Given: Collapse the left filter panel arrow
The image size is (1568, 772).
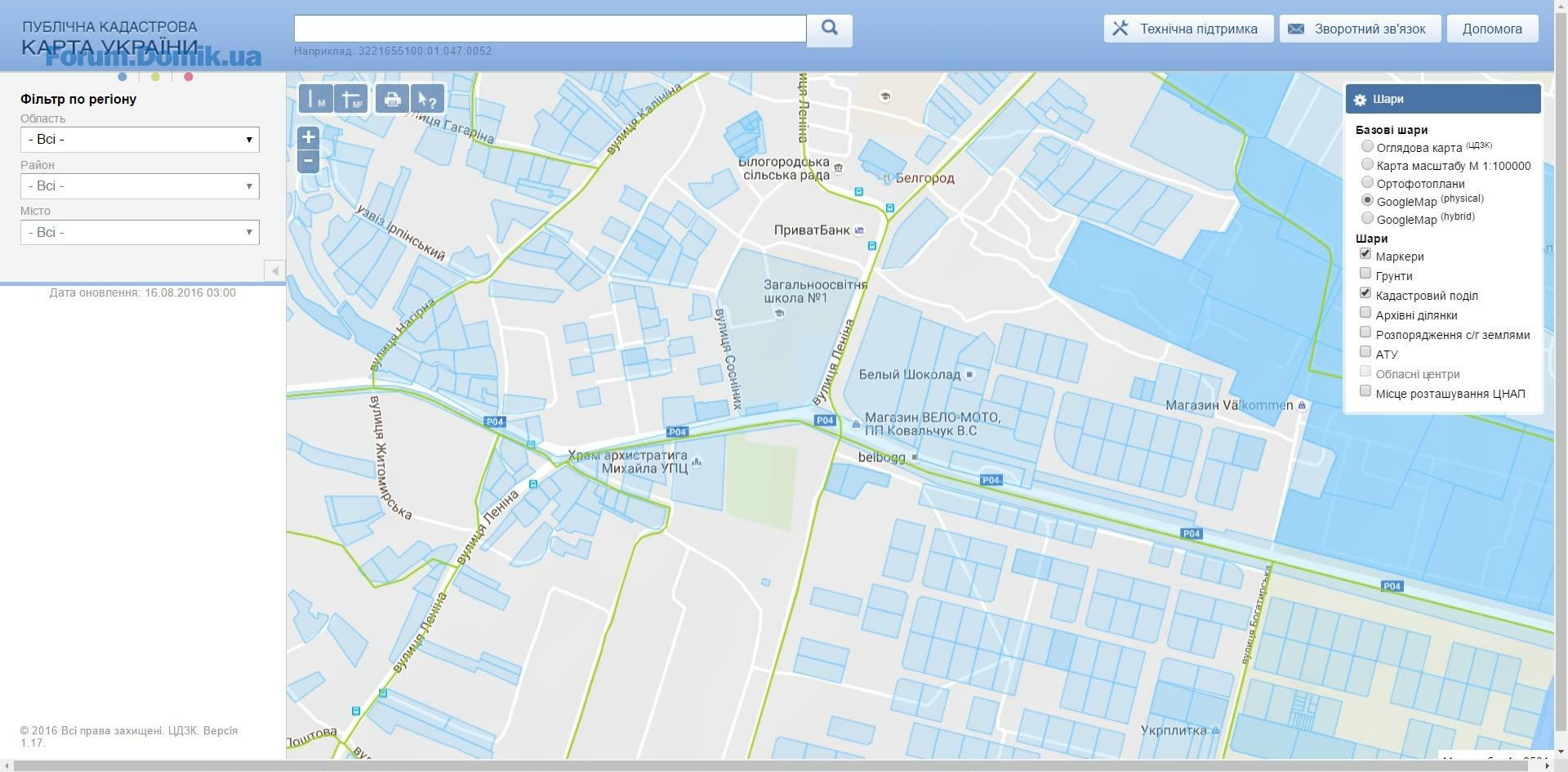Looking at the screenshot, I should coord(274,270).
